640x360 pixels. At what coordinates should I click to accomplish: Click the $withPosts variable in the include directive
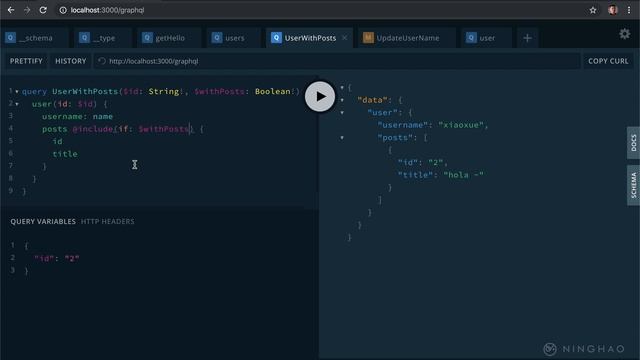(x=164, y=129)
